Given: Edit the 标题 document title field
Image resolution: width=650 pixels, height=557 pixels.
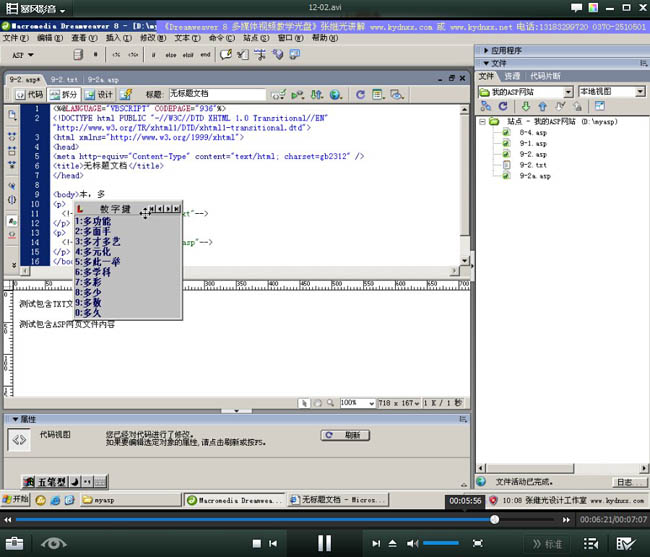Looking at the screenshot, I should click(217, 94).
